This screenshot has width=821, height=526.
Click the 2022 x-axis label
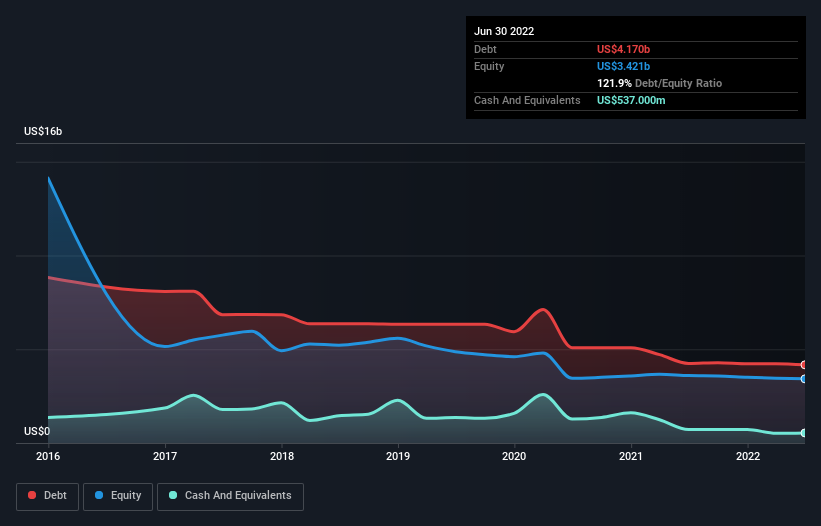748,456
